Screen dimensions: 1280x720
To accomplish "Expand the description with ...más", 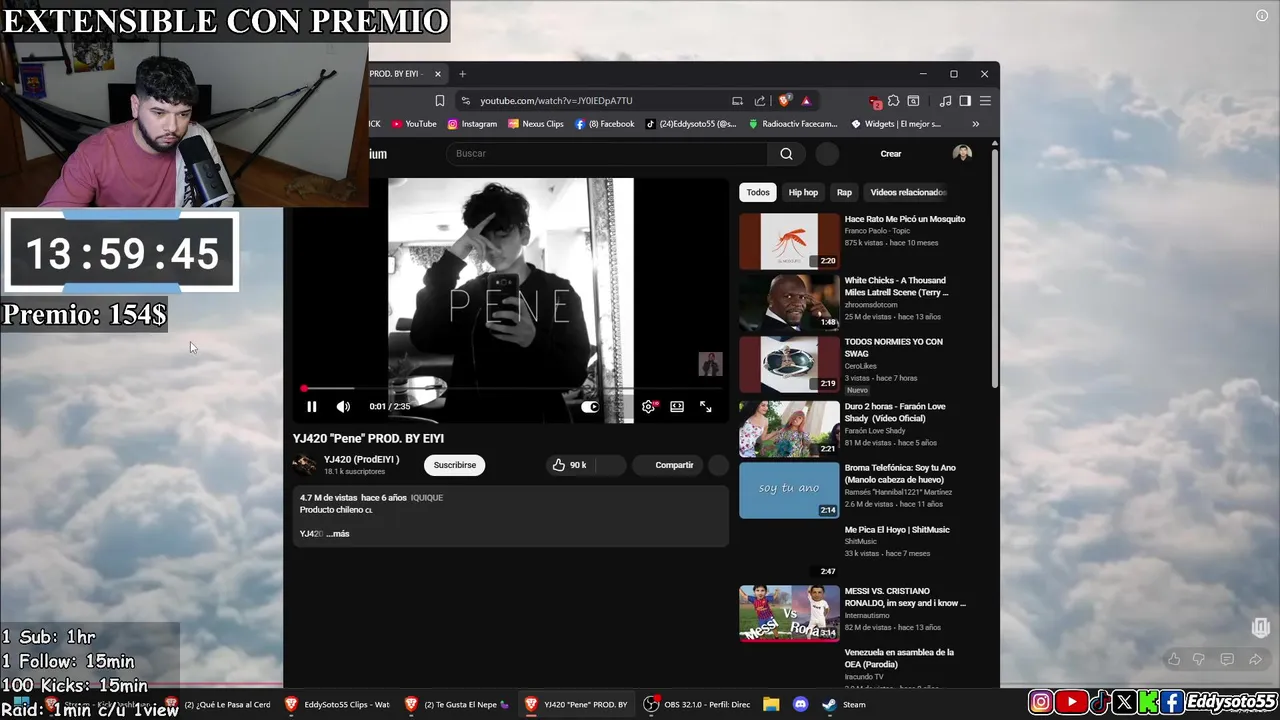I will tap(338, 534).
